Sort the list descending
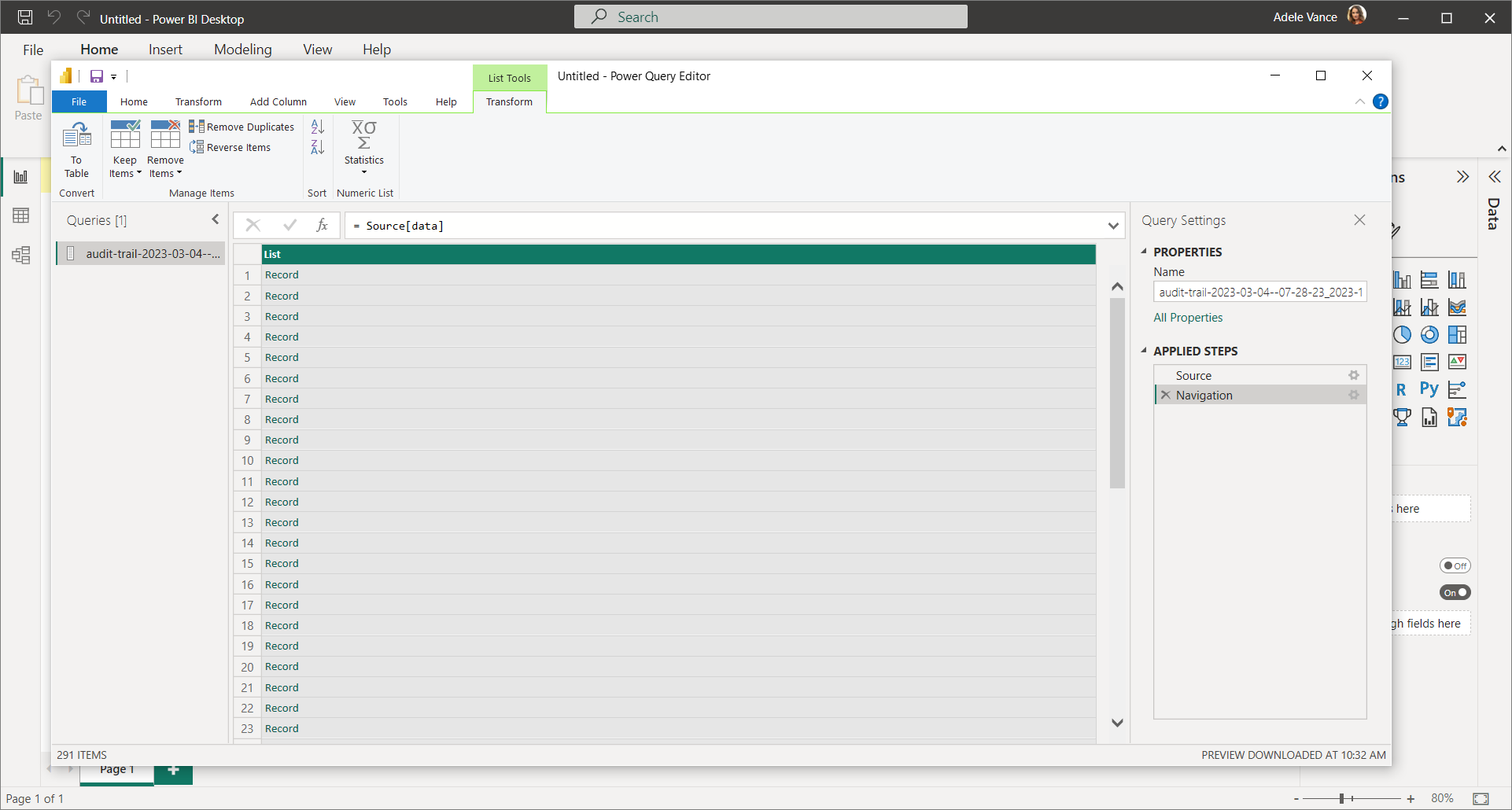This screenshot has width=1512, height=810. pos(317,147)
